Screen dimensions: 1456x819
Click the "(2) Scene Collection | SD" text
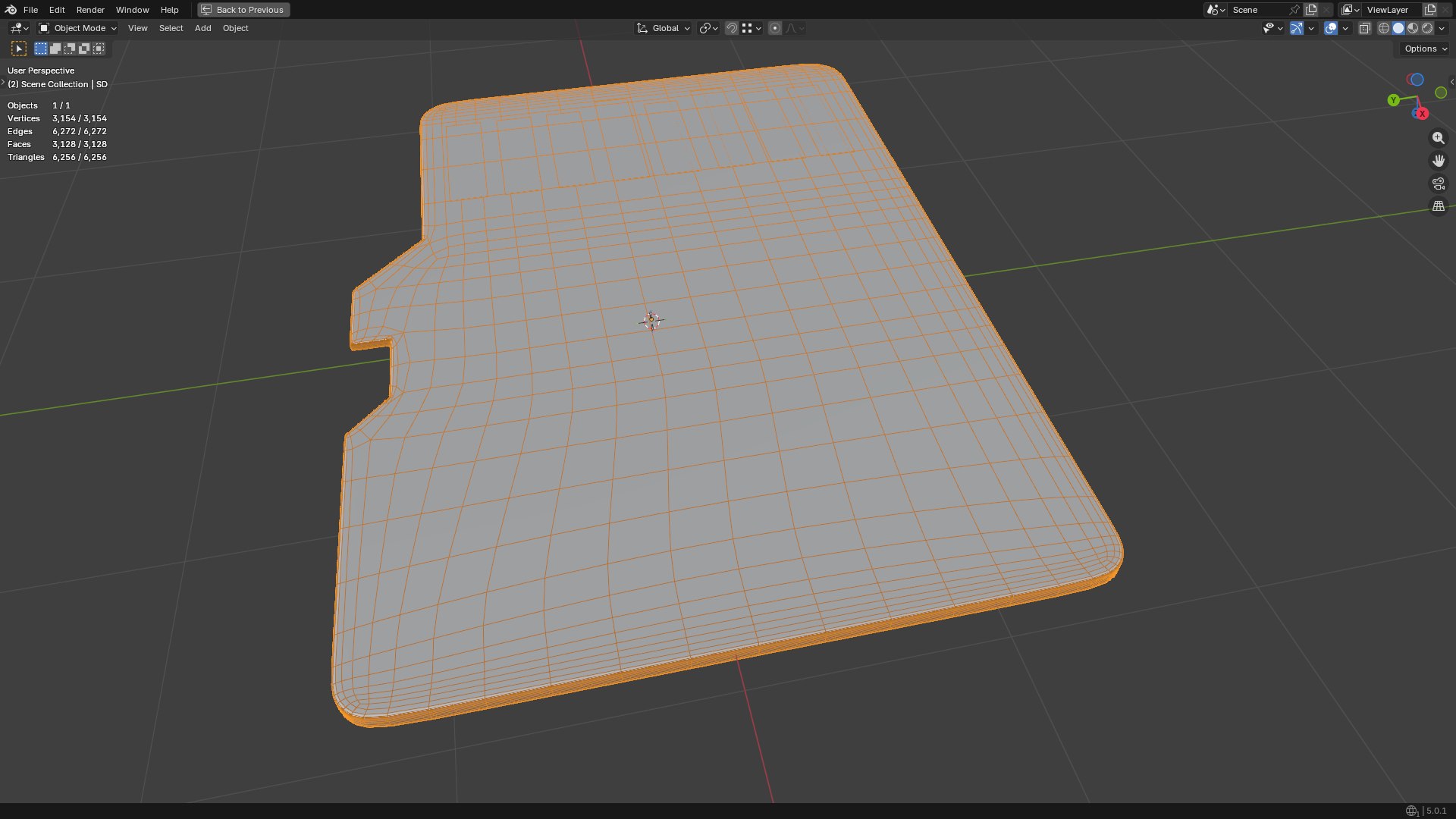pyautogui.click(x=58, y=84)
